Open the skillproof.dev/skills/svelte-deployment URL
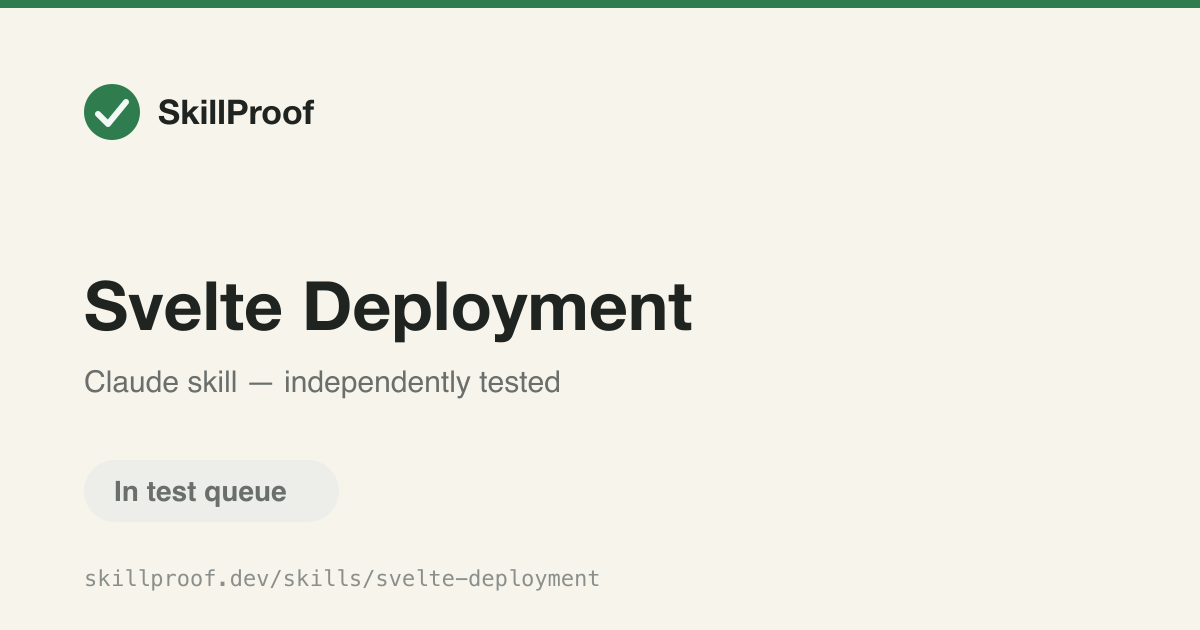Viewport: 1200px width, 630px height. point(342,578)
